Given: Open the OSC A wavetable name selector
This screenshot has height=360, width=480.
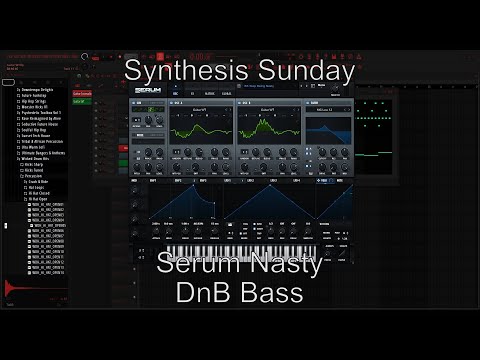Looking at the screenshot, I should 200,110.
